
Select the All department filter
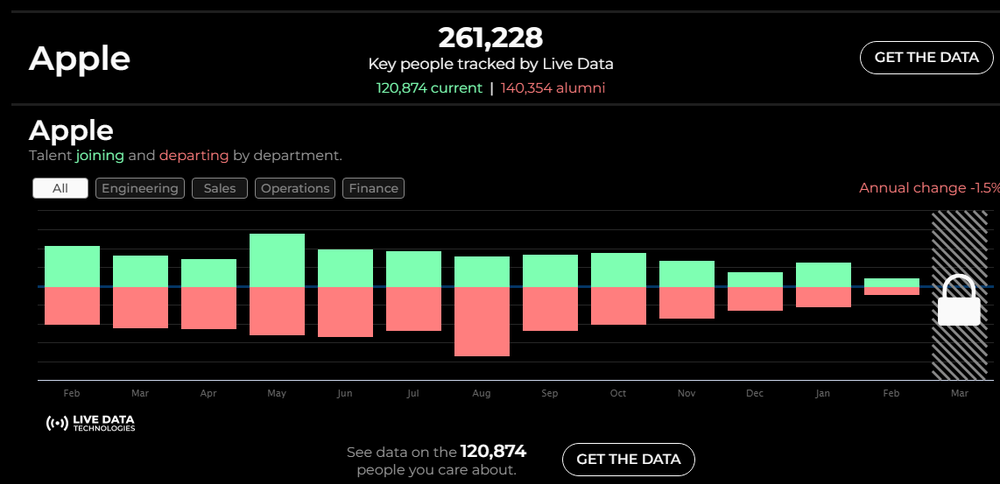coord(60,188)
